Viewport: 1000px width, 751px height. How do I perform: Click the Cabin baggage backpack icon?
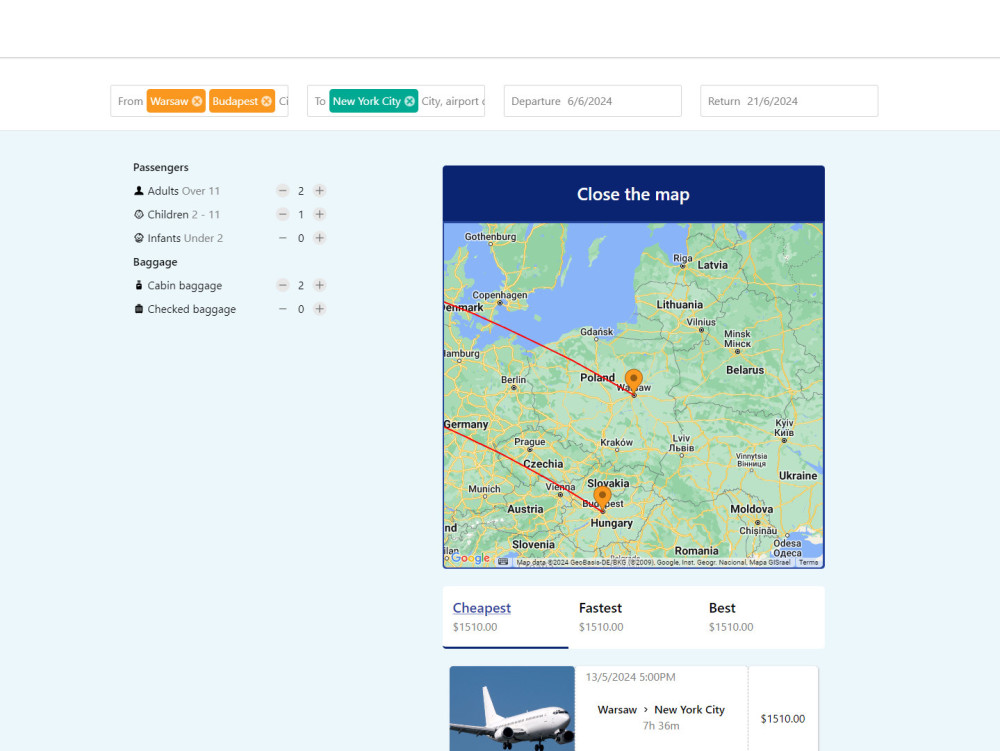[x=138, y=285]
